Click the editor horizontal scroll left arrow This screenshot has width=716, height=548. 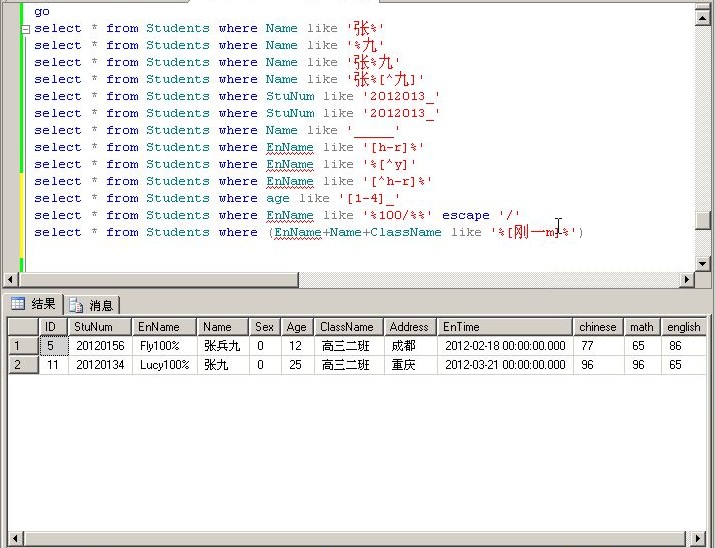11,279
